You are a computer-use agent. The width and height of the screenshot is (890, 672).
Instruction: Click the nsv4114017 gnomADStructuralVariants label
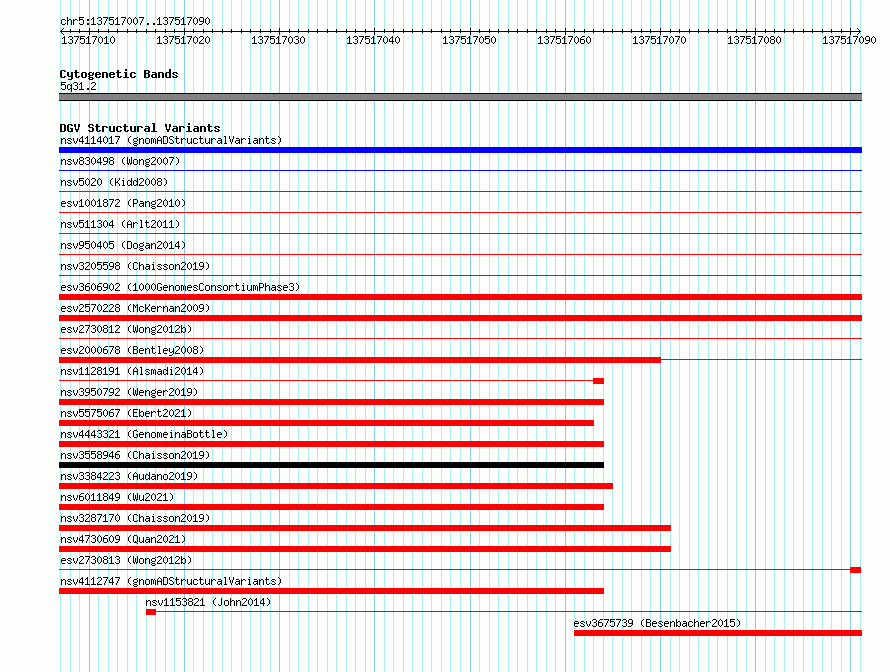click(171, 140)
